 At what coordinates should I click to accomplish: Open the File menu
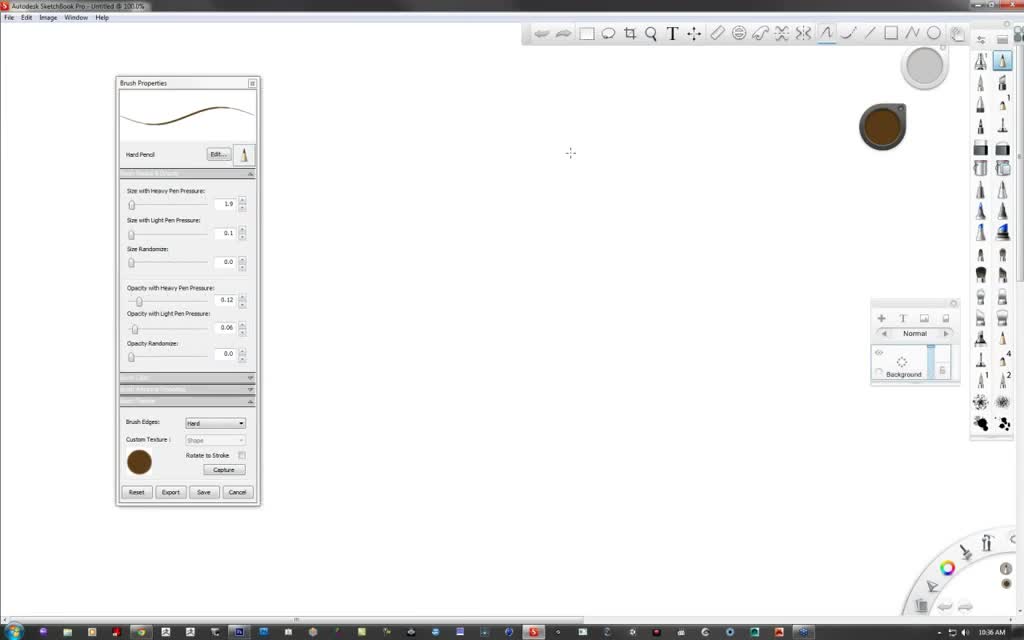(9, 18)
